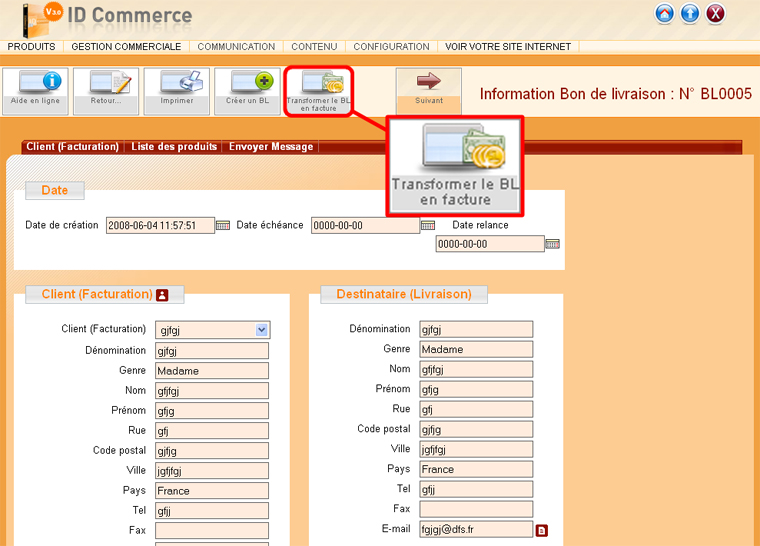Click client Pays field showing France
The height and width of the screenshot is (546, 760).
(212, 490)
